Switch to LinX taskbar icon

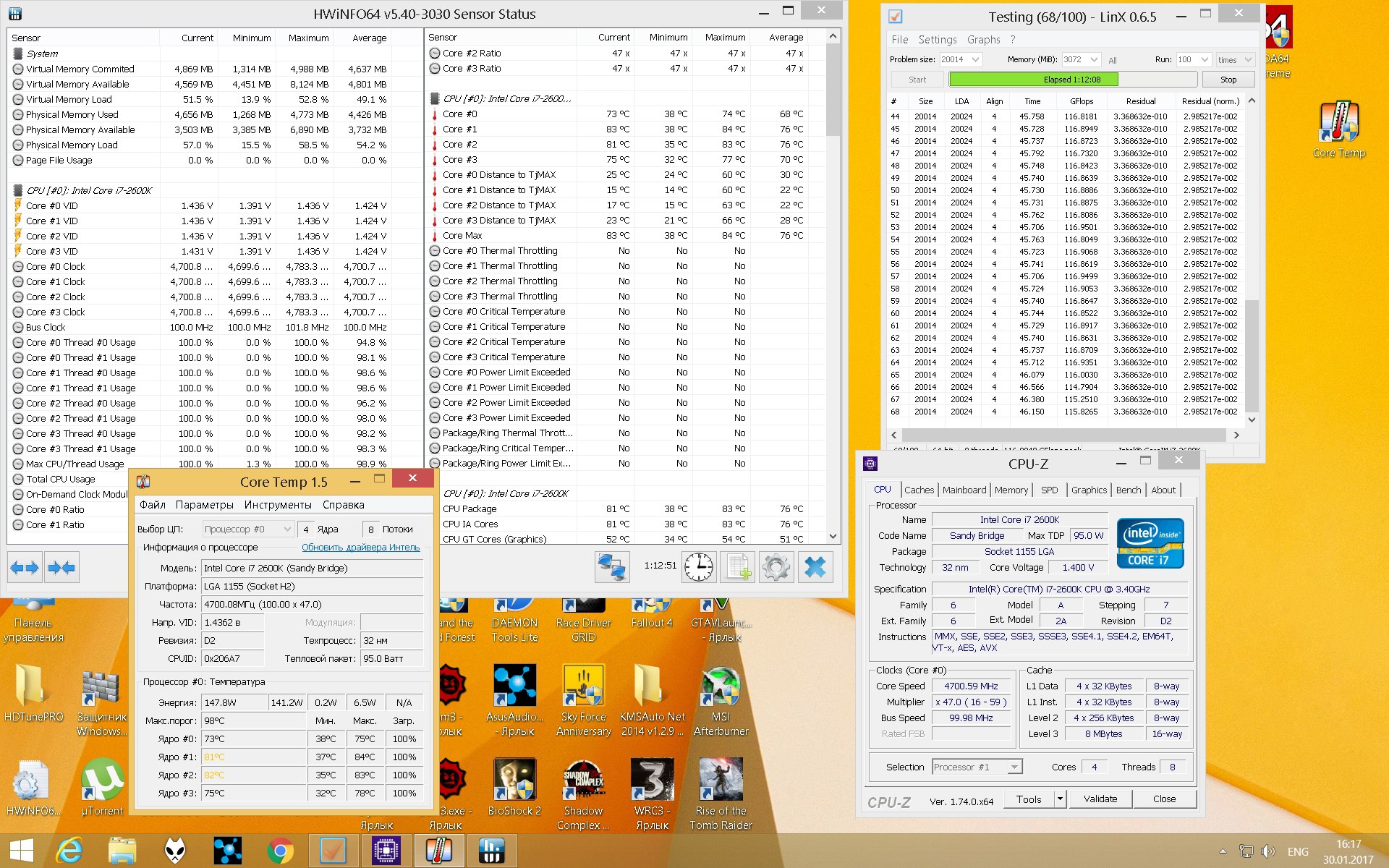tap(333, 851)
